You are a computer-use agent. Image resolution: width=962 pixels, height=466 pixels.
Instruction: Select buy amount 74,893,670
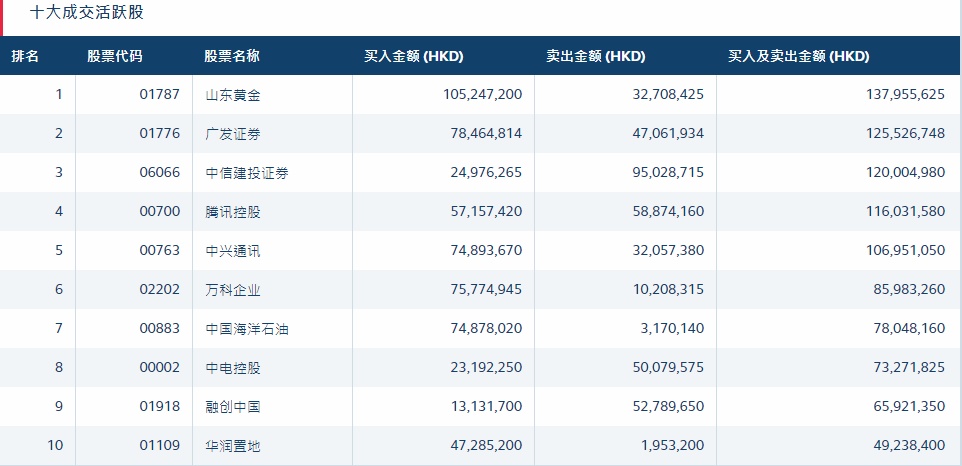(487, 251)
